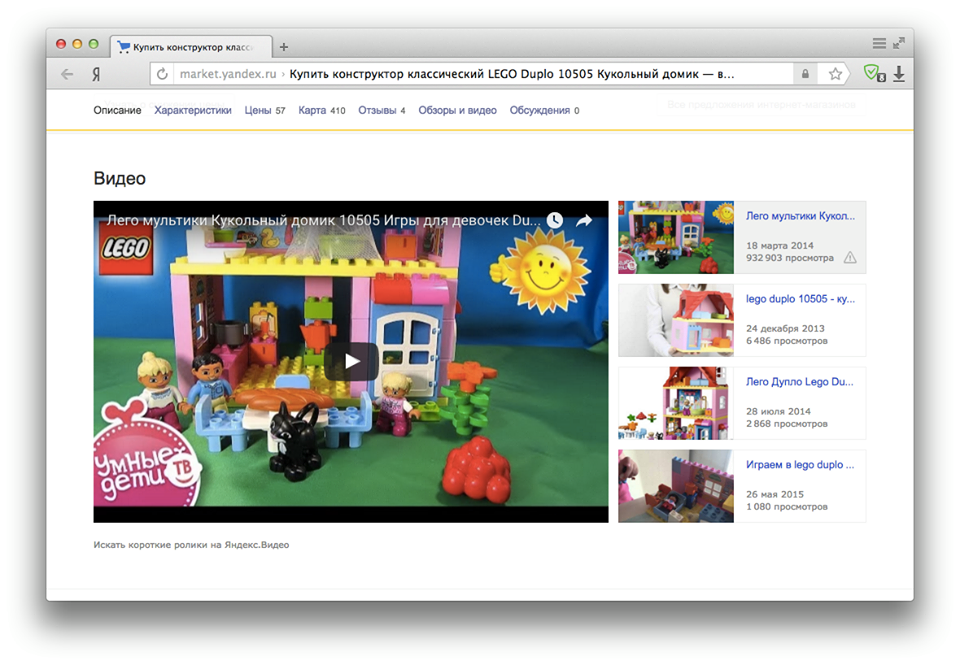Select the thumbnail for the 18 марта 2014 video
Viewport: 960px width, 665px height.
tap(676, 238)
